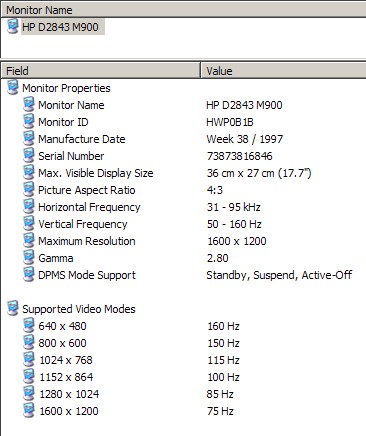The height and width of the screenshot is (436, 366).
Task: Click the HWP0B1B monitor ID value
Action: point(230,122)
